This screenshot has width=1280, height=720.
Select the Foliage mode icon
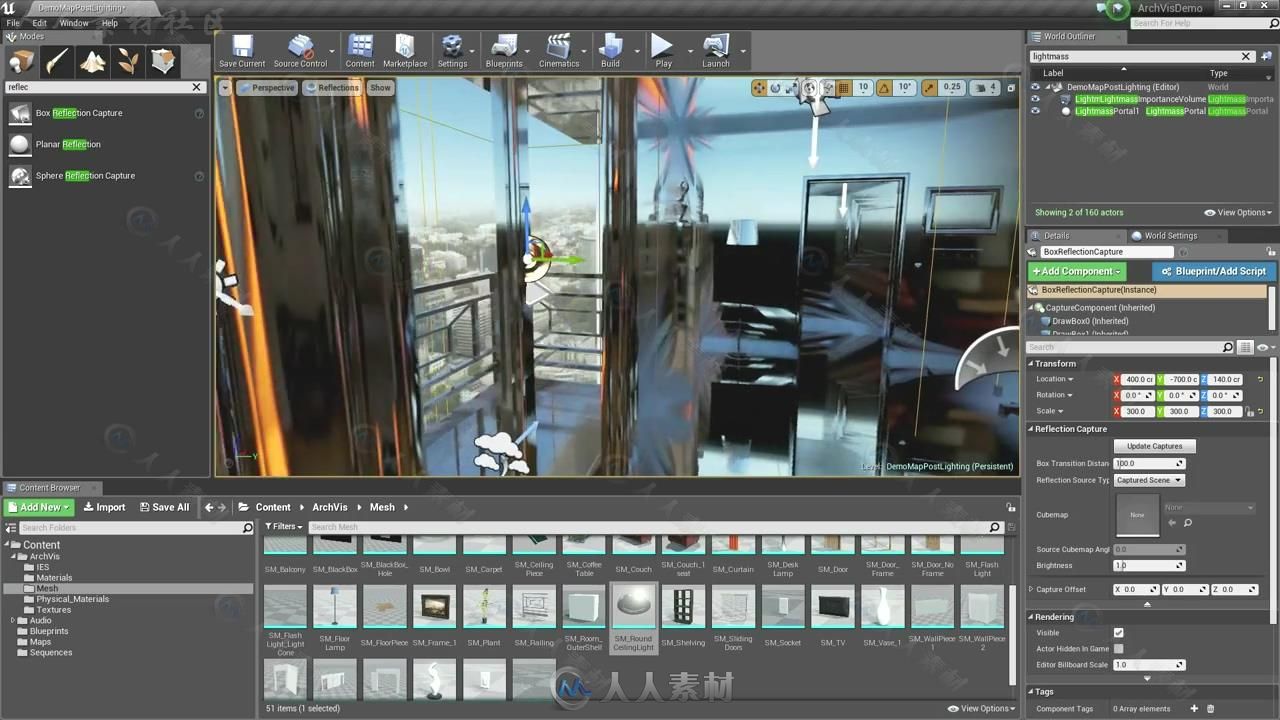tap(128, 62)
